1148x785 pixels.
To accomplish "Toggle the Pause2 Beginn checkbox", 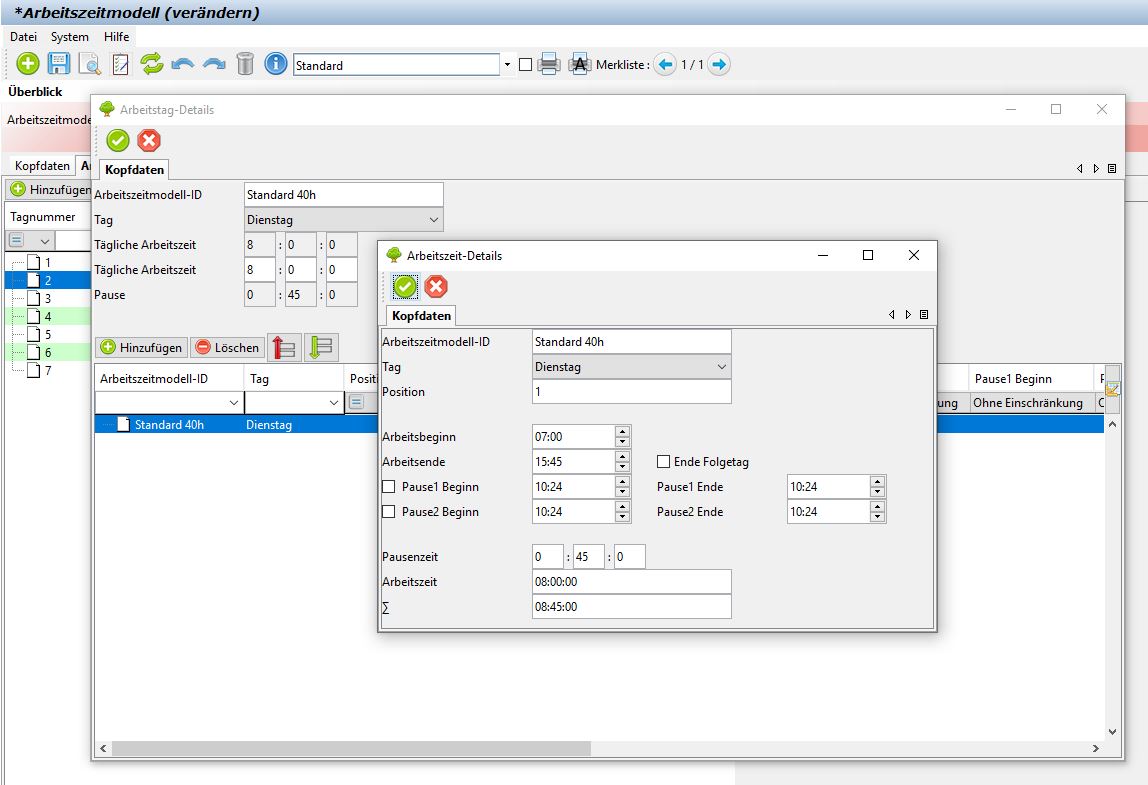I will click(x=389, y=512).
